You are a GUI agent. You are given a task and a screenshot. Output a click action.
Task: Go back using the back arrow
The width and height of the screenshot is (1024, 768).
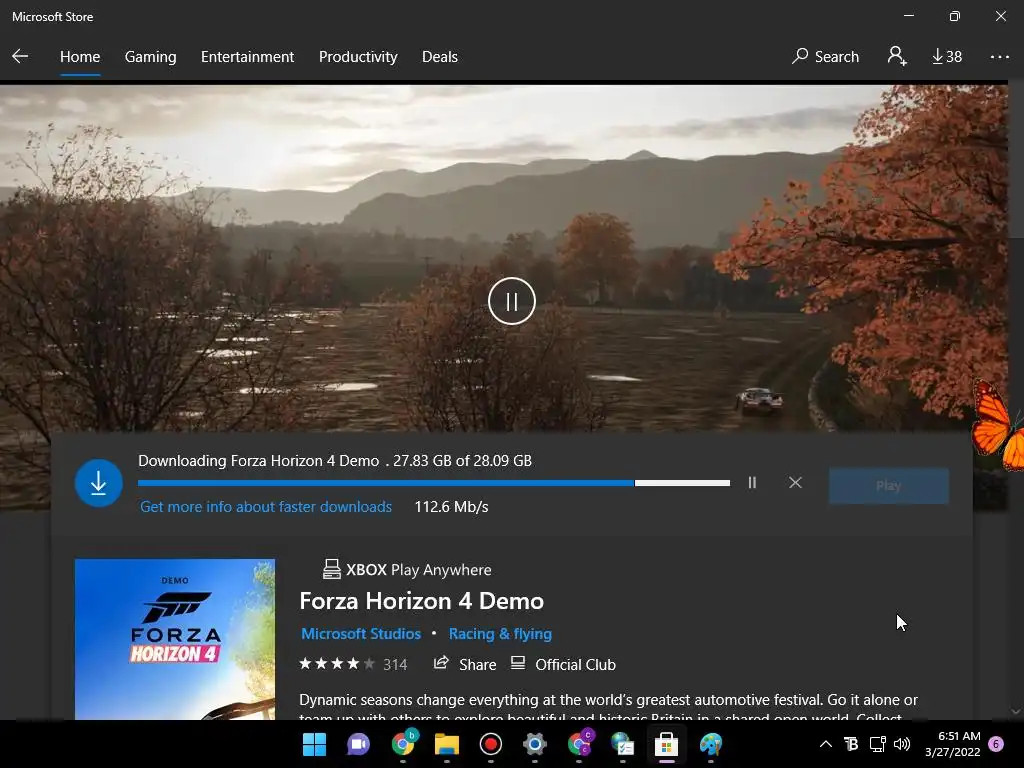coord(20,56)
